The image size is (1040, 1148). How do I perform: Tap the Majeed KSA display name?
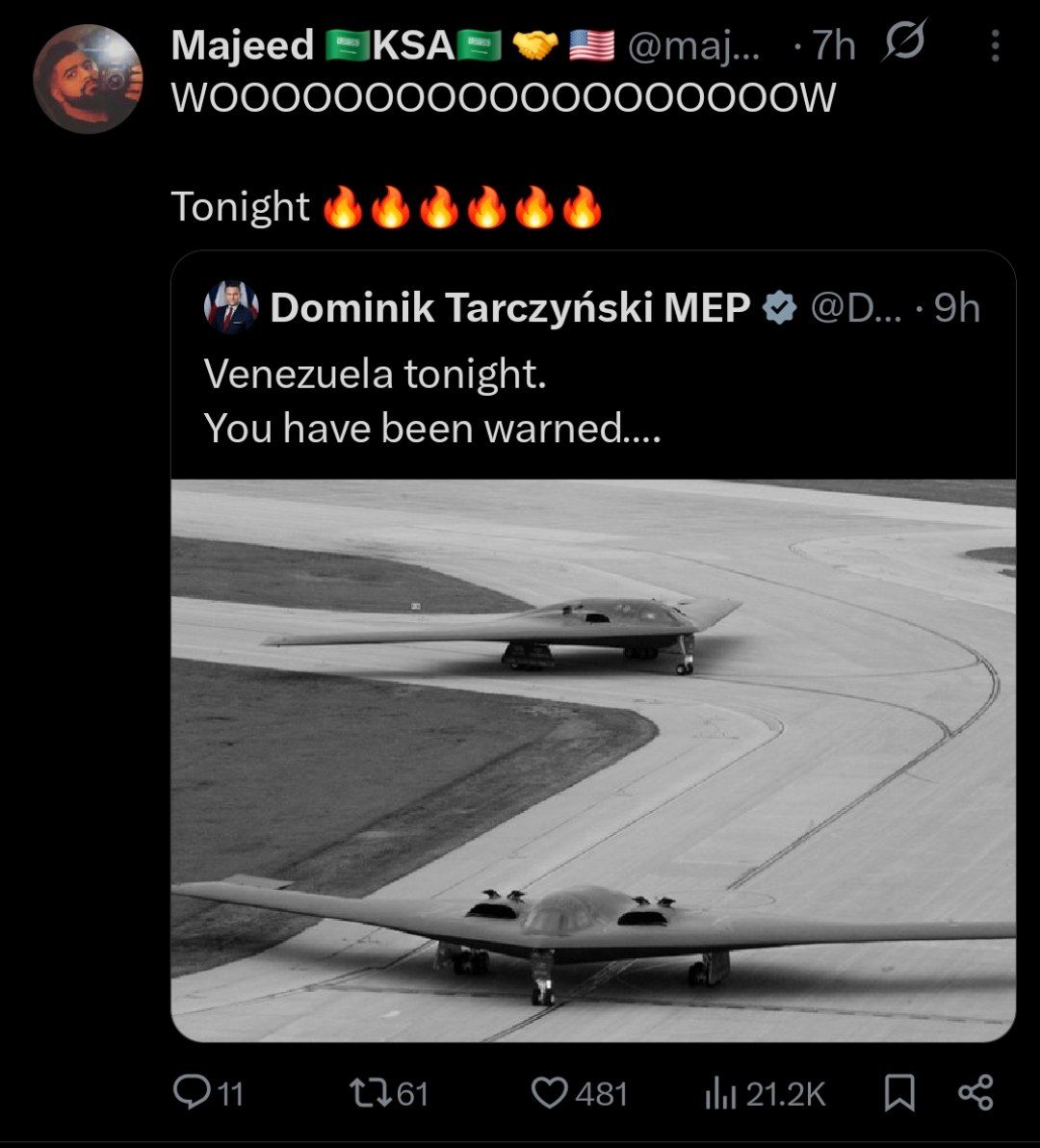tap(335, 46)
